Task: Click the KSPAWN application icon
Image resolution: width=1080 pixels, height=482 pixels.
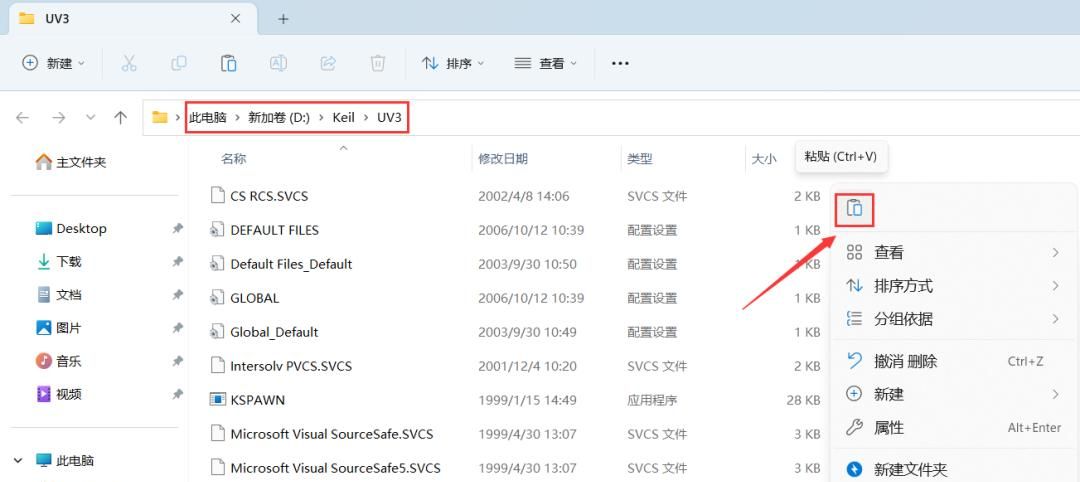Action: tap(218, 399)
